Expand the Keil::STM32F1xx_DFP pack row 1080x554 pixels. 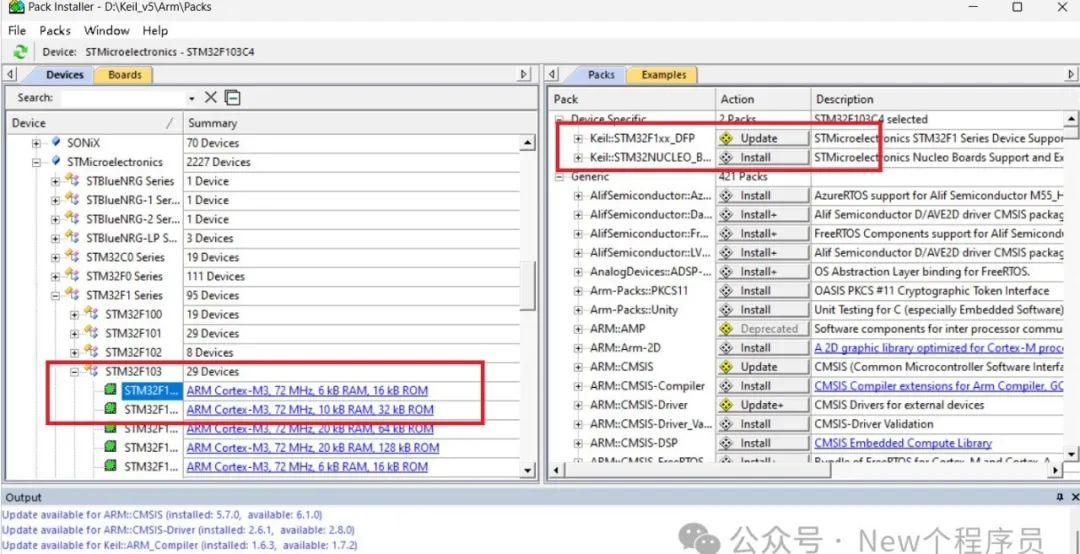(x=579, y=138)
